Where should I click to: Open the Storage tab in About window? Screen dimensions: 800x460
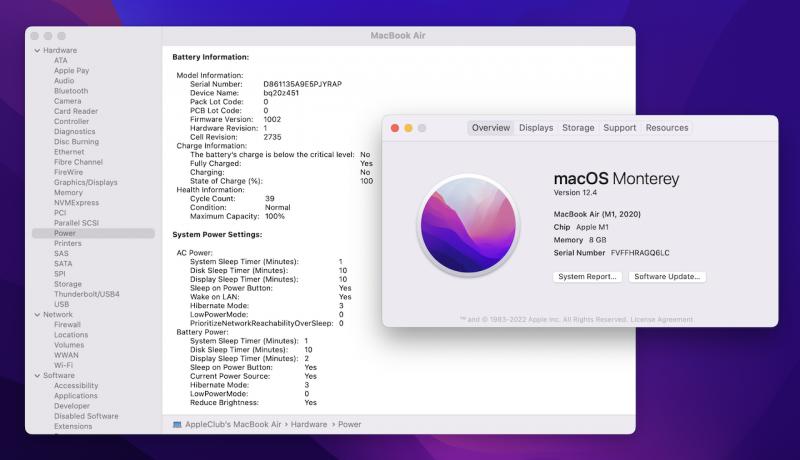(578, 127)
